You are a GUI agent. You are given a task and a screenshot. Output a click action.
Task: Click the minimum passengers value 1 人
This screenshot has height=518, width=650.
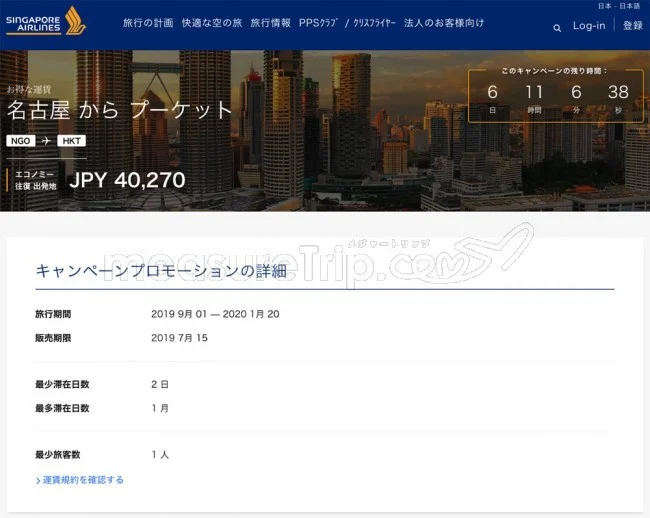(160, 455)
